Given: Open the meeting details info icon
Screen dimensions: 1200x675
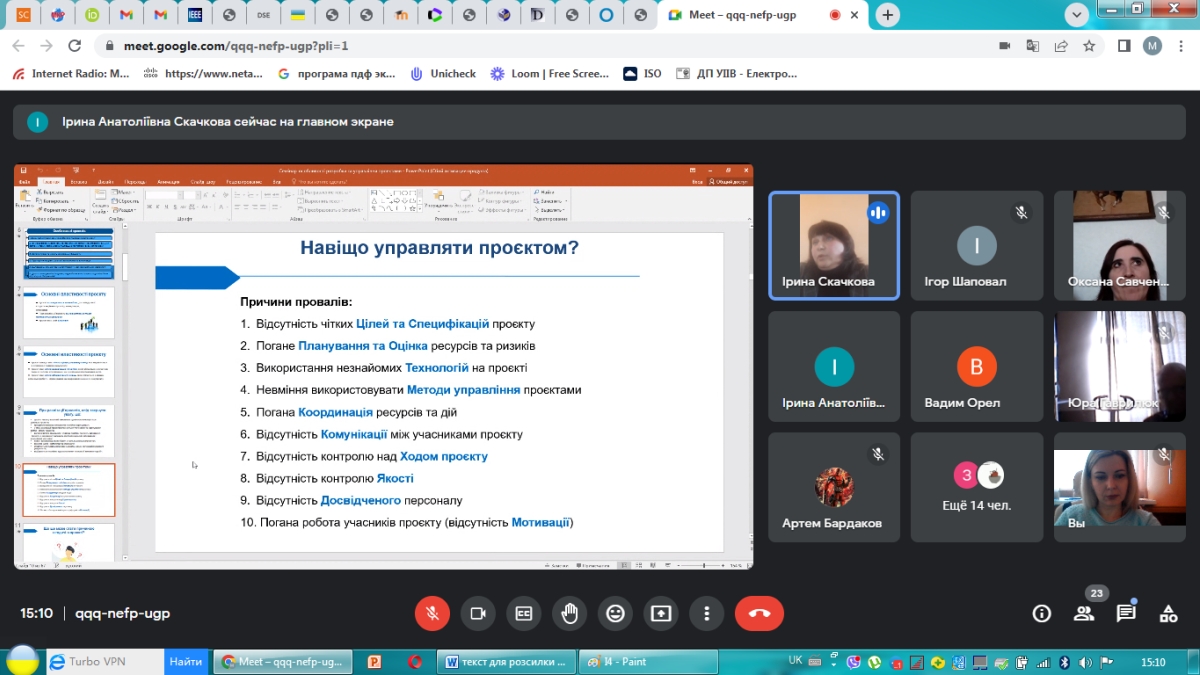Looking at the screenshot, I should click(x=1042, y=613).
